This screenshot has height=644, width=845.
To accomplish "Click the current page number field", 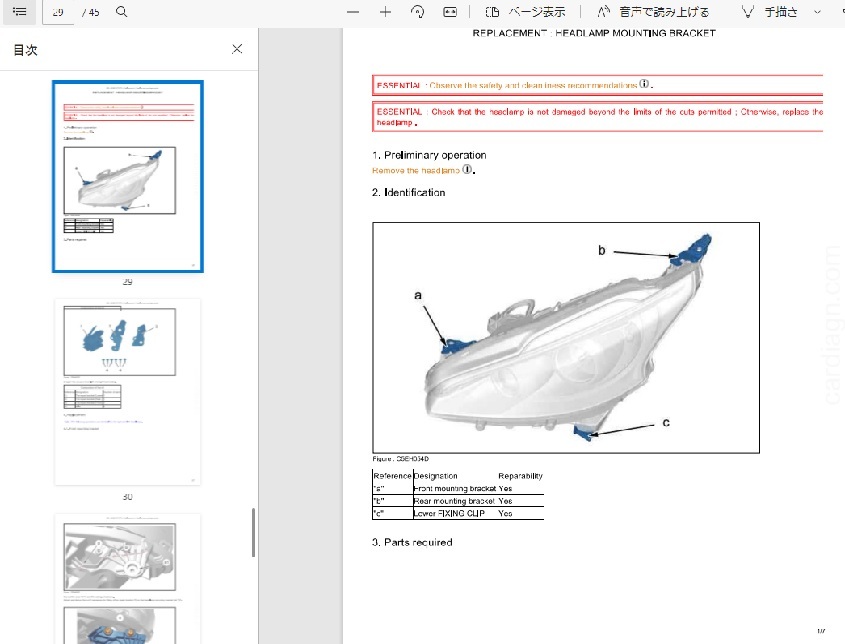I will click(58, 12).
